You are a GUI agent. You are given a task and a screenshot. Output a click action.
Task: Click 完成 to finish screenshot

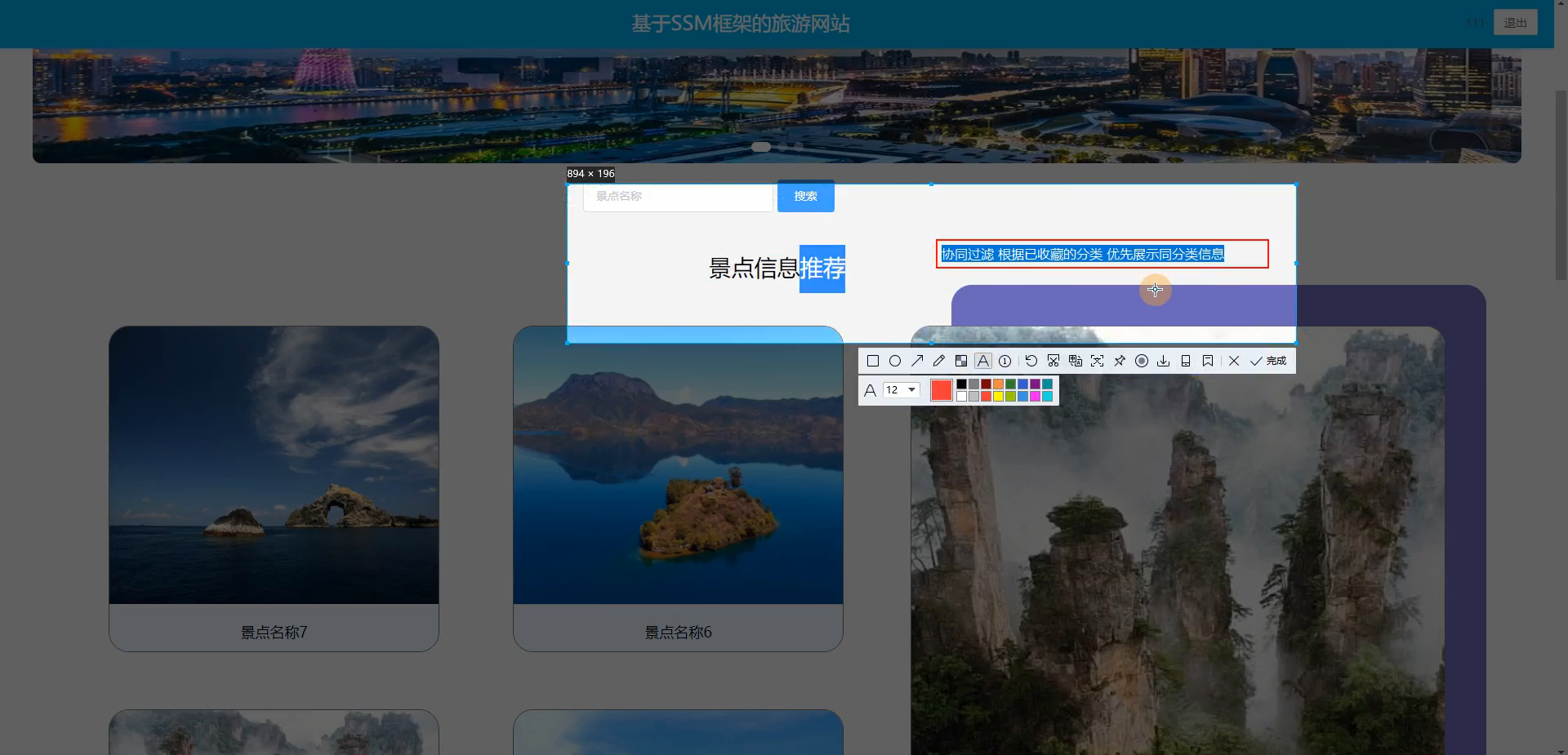1268,361
